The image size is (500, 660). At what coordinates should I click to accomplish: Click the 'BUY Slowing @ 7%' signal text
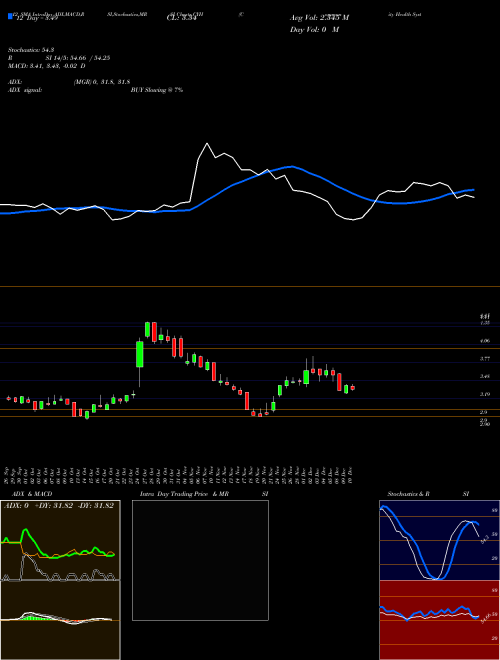click(157, 90)
